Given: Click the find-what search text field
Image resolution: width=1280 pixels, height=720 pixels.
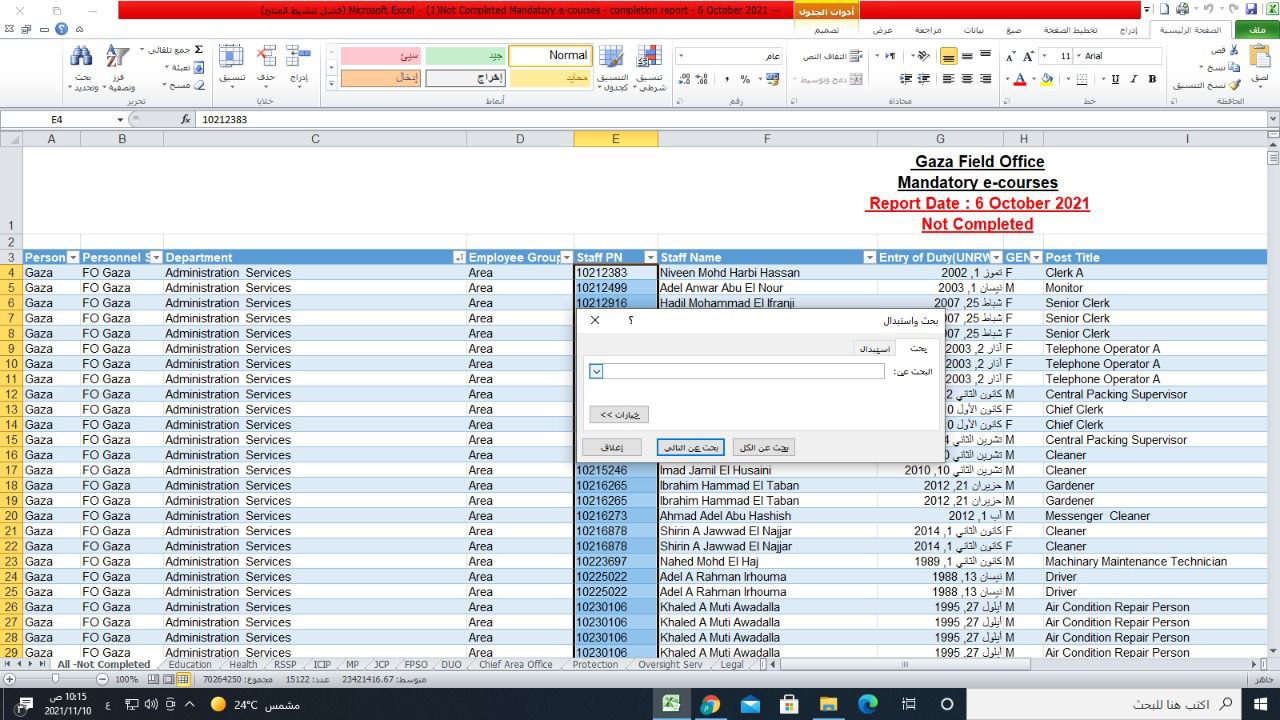Looking at the screenshot, I should coord(744,371).
